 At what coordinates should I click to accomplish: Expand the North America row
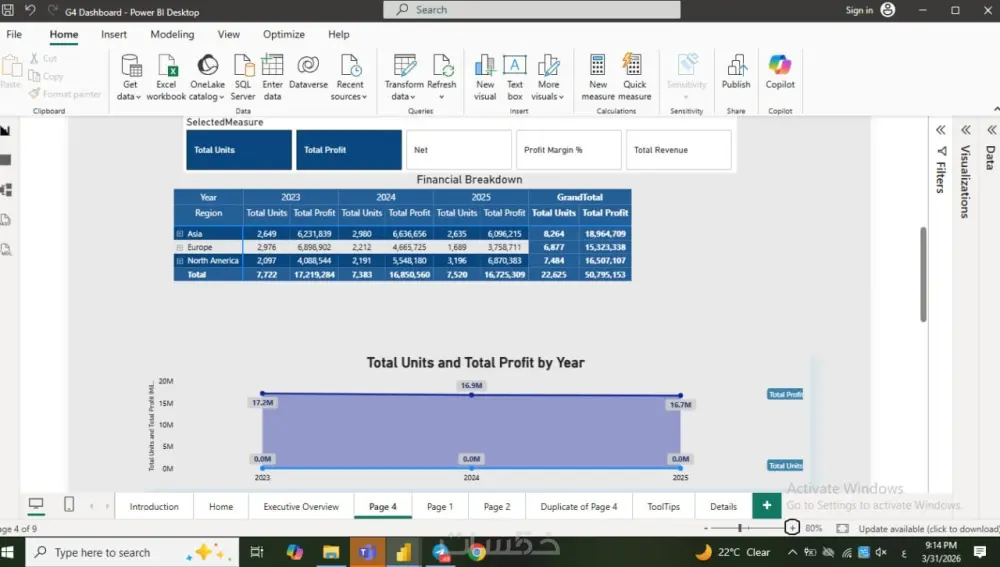coord(180,261)
